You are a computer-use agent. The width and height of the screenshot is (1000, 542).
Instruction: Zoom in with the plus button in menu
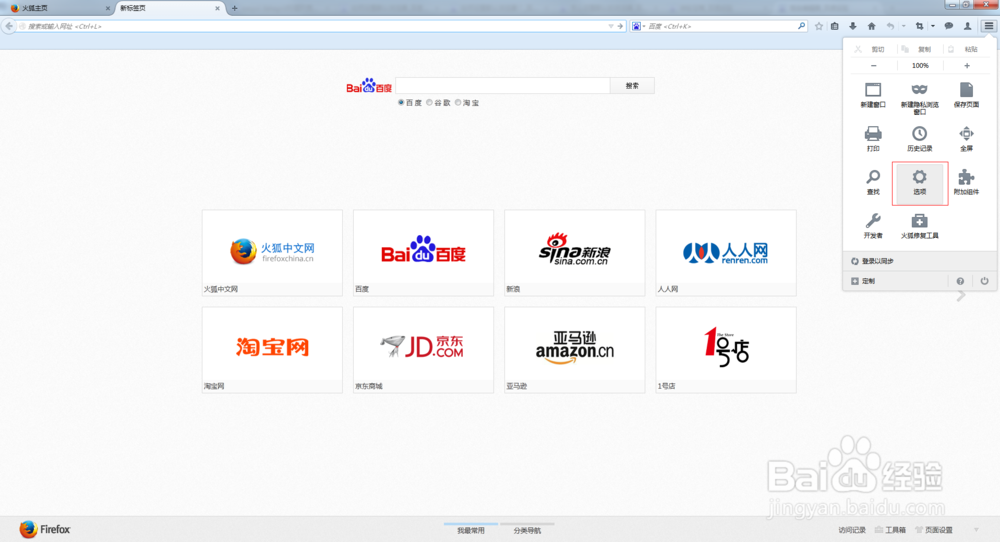(x=967, y=66)
